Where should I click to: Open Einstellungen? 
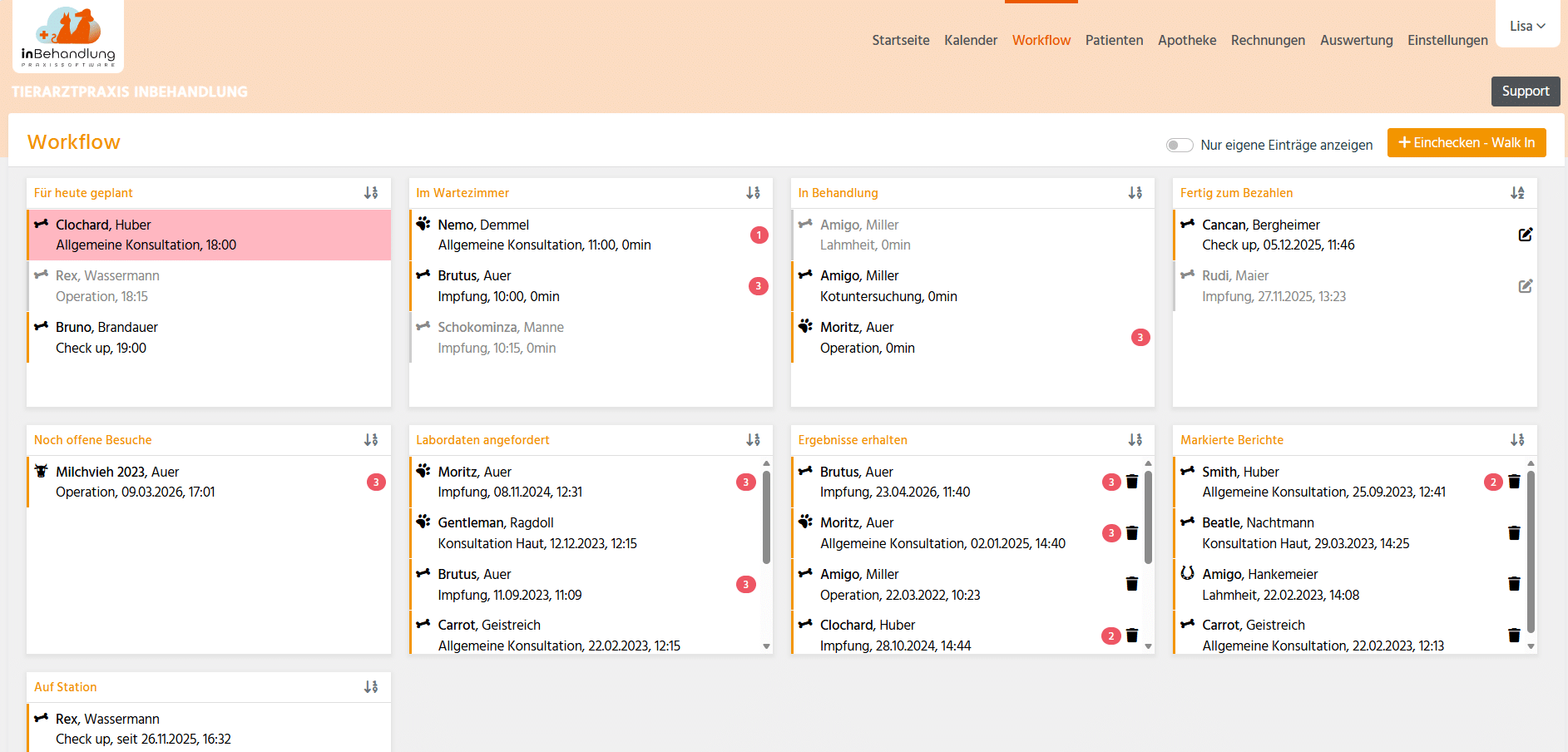pyautogui.click(x=1447, y=40)
